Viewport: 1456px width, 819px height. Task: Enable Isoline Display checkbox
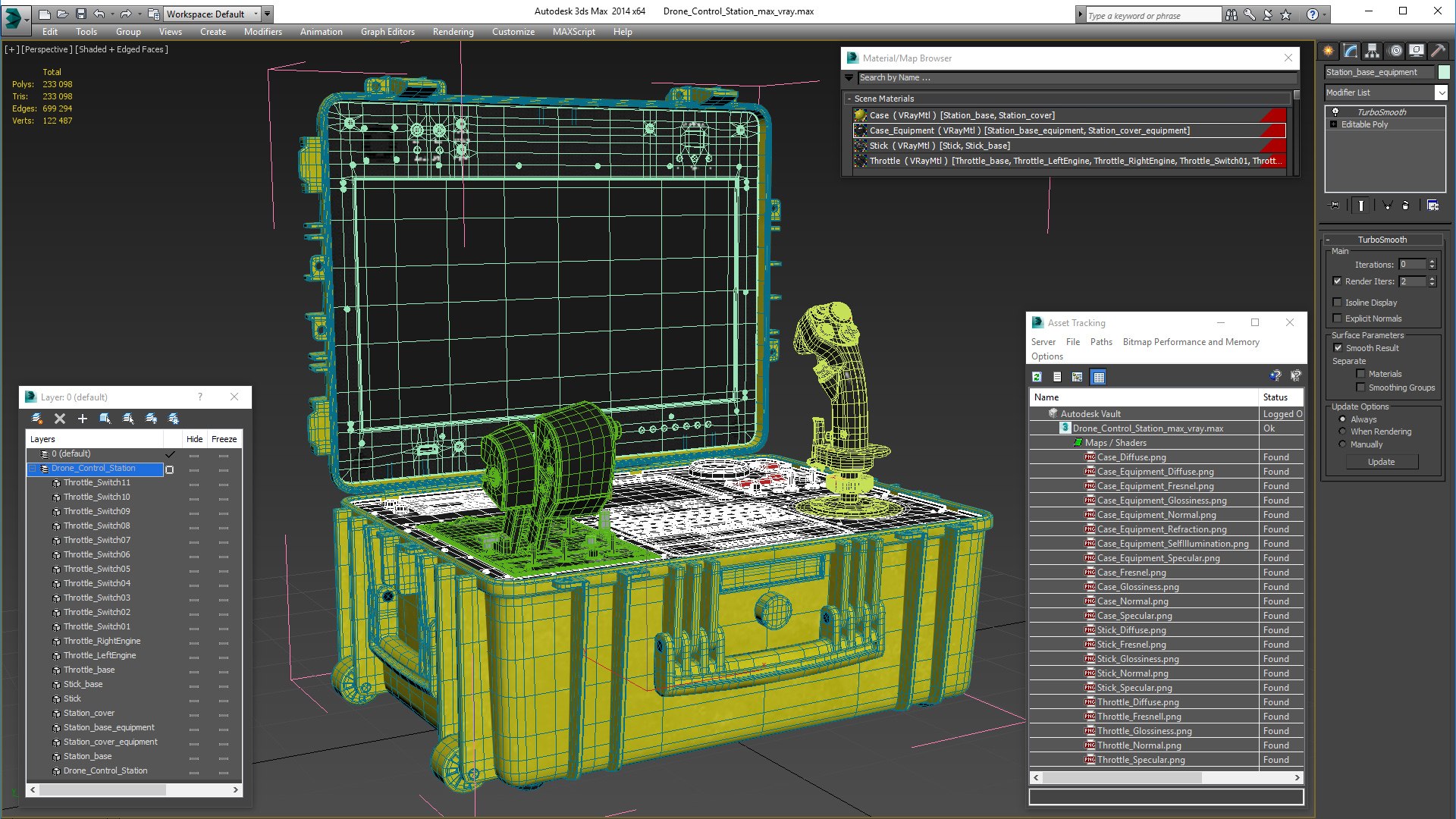click(x=1338, y=303)
